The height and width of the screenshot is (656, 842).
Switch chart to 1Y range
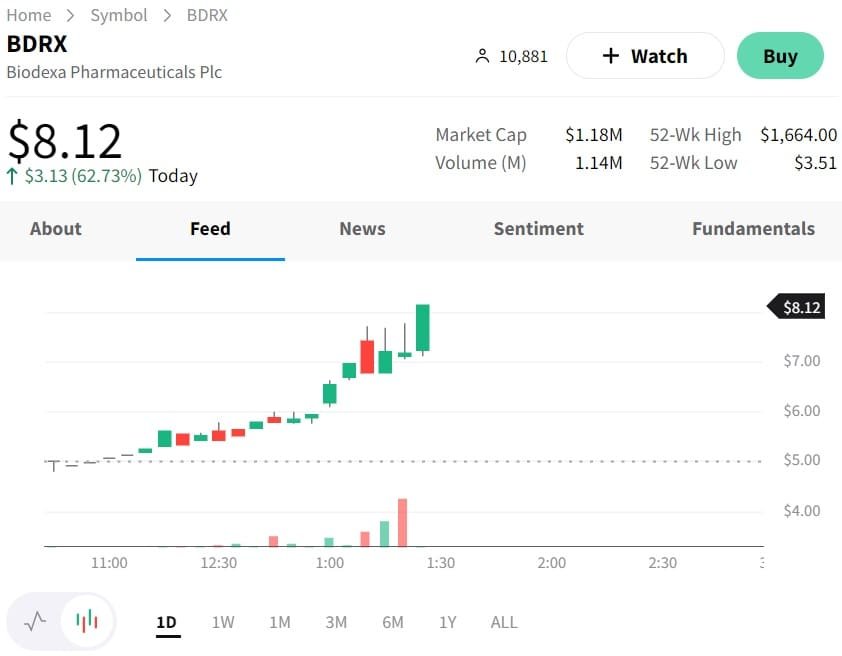(x=447, y=622)
